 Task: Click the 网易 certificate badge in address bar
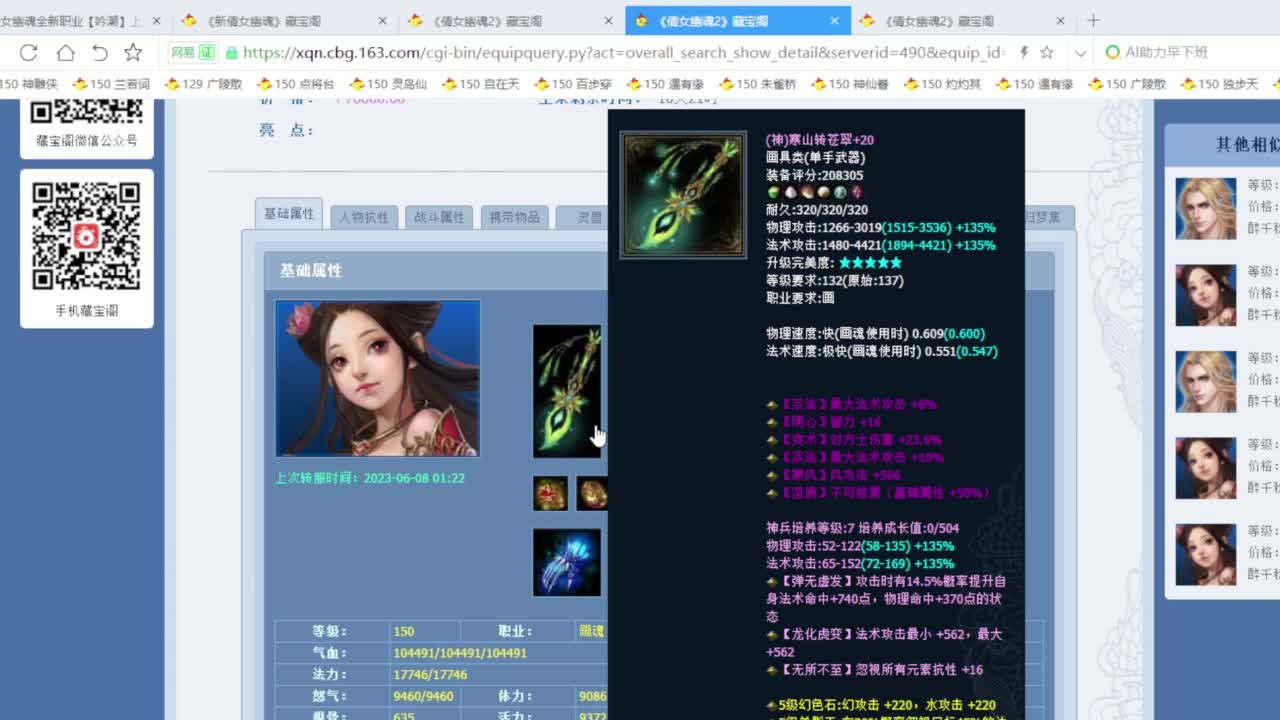[x=192, y=52]
